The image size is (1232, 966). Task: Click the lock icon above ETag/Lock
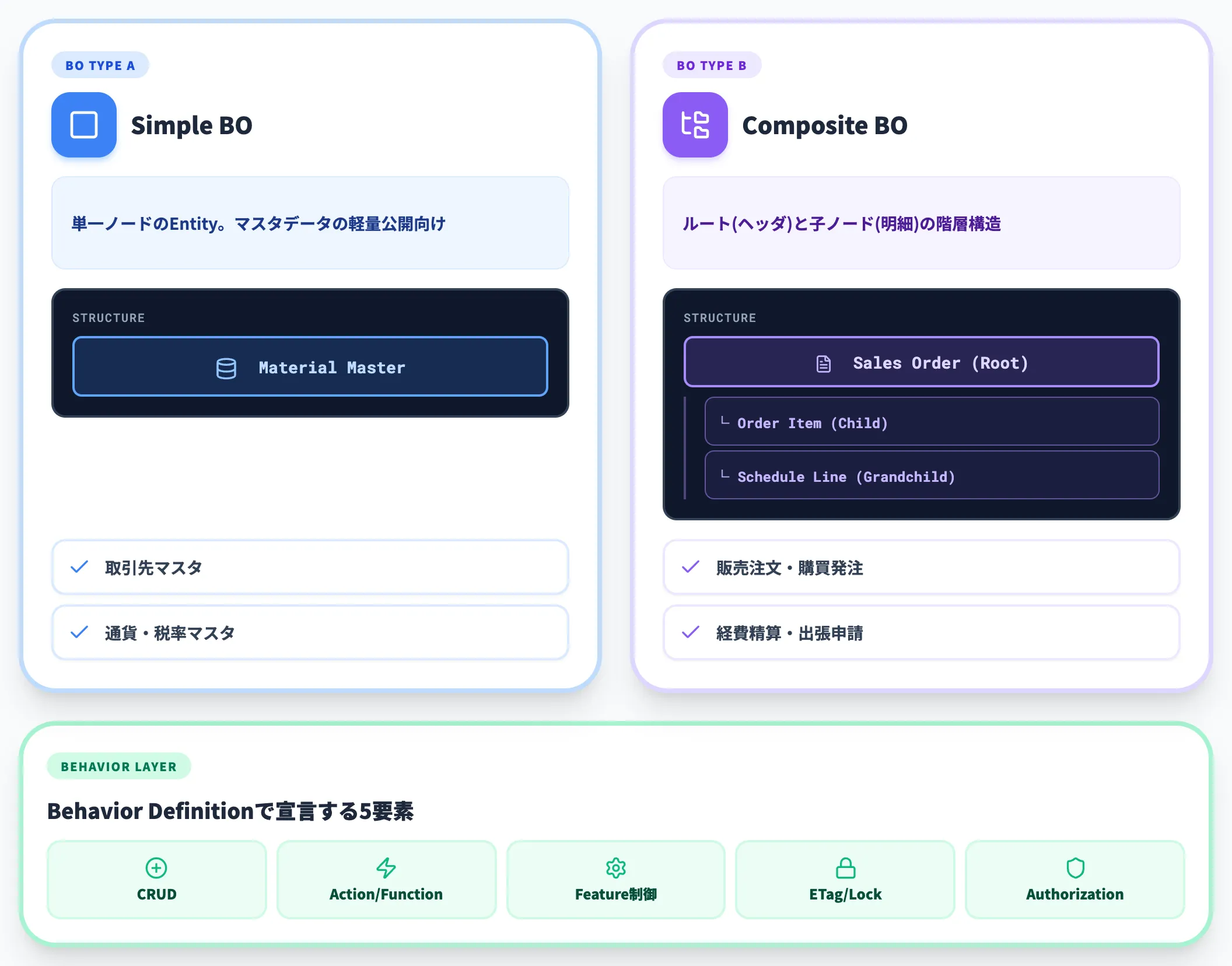(845, 868)
